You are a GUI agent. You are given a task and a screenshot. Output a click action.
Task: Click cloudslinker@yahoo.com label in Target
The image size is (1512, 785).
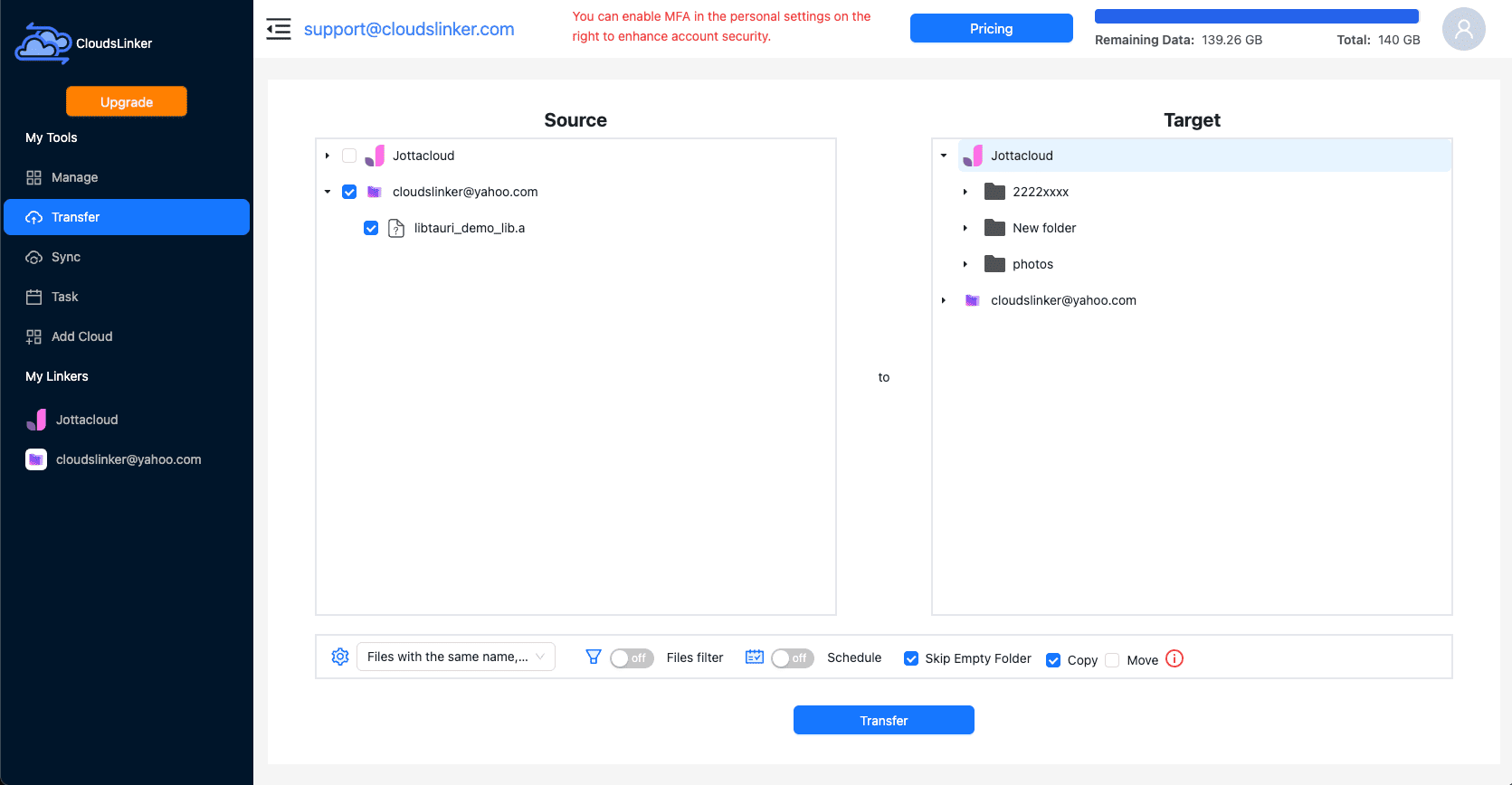(1063, 300)
